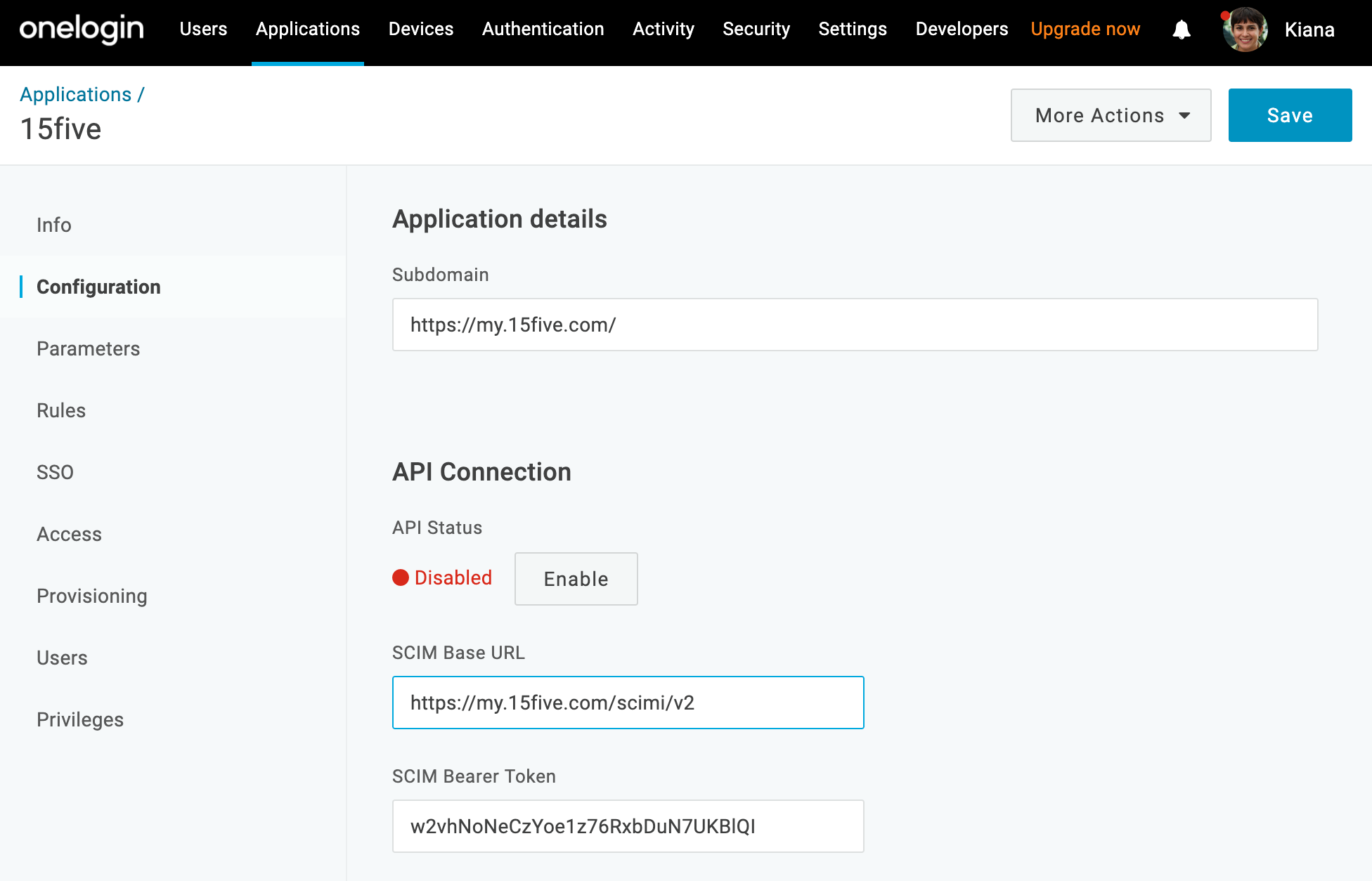Open the Parameters section
The image size is (1372, 881).
pos(88,348)
